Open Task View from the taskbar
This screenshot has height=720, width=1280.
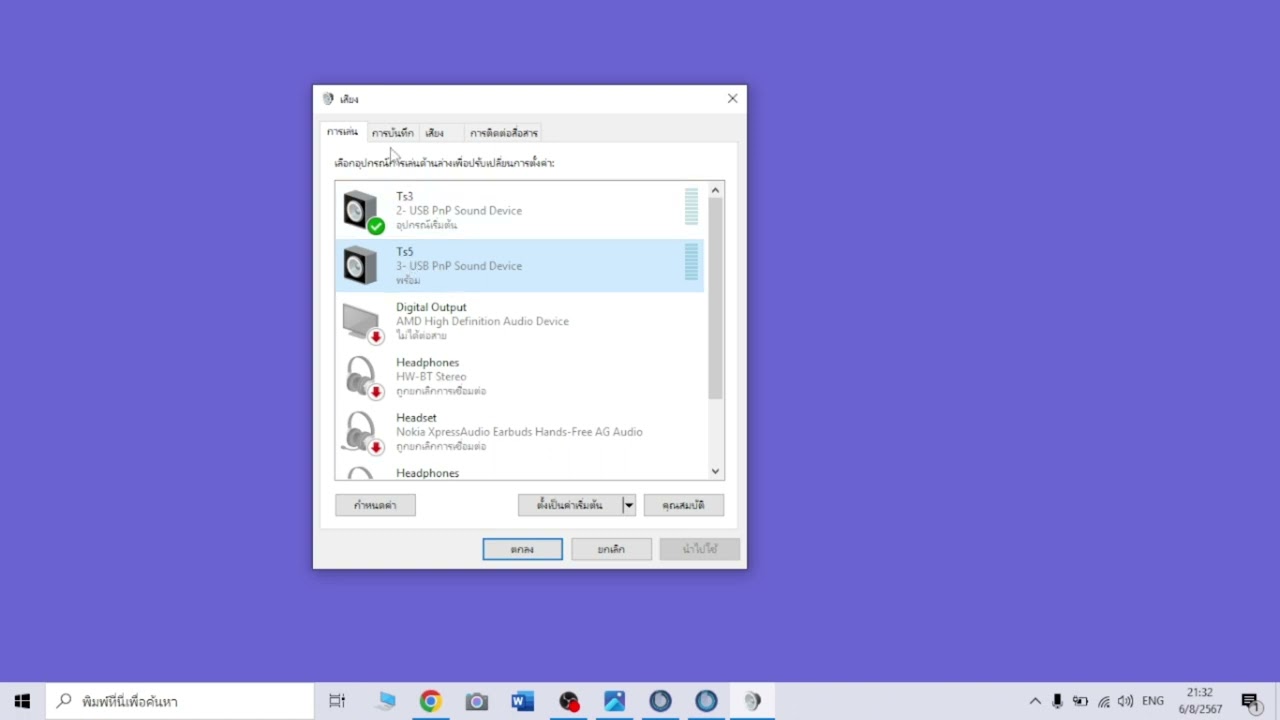tap(337, 701)
